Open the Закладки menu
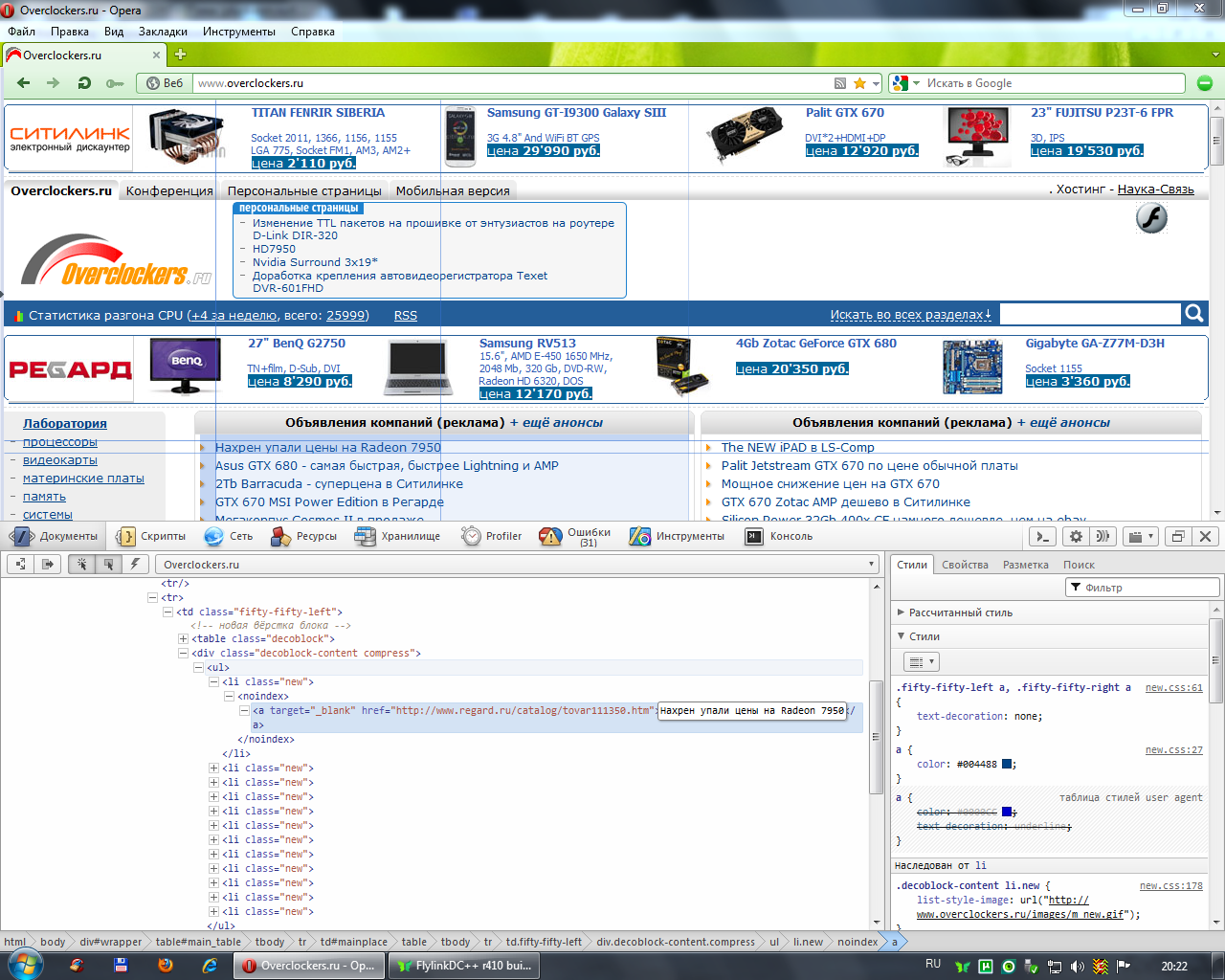 coord(163,32)
